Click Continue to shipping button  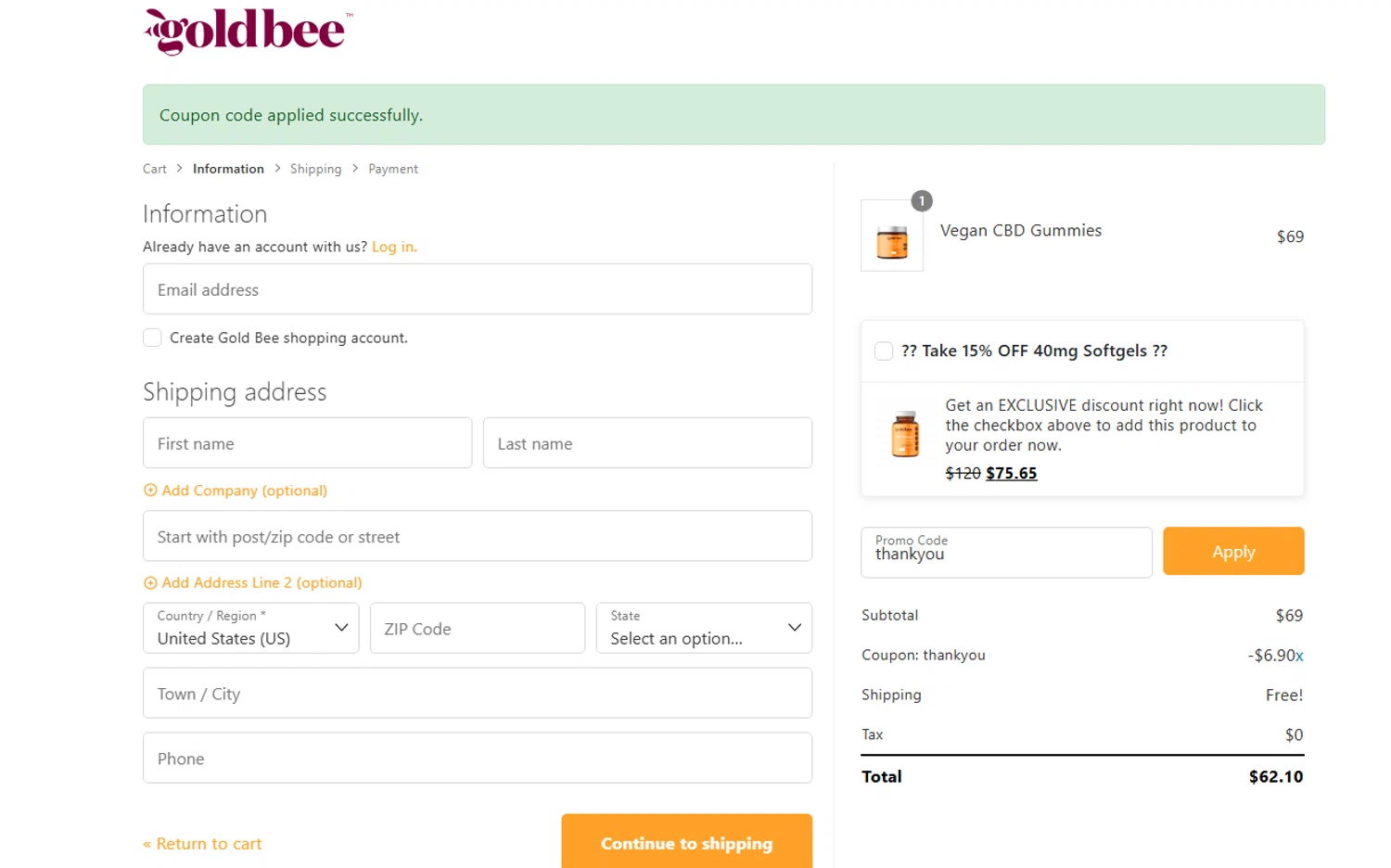(x=686, y=842)
